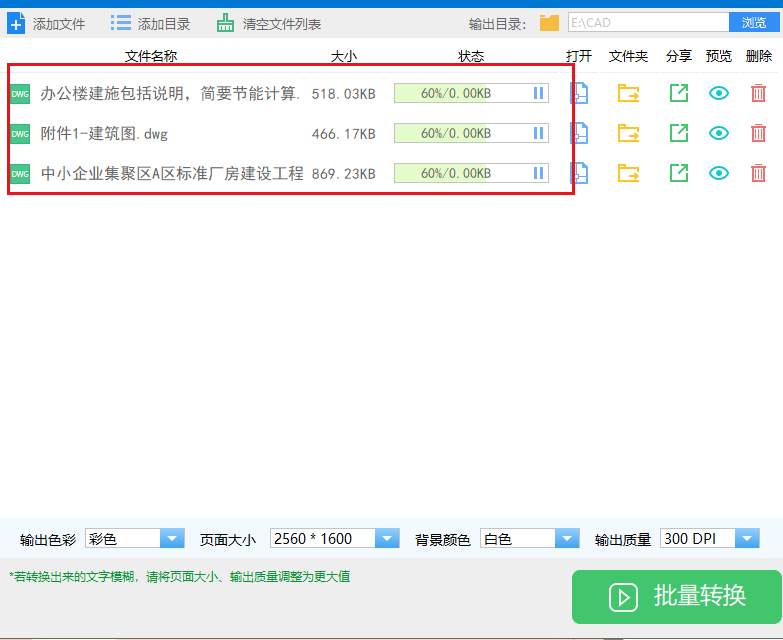
Task: Click the 869.23KB size cell
Action: coord(344,174)
